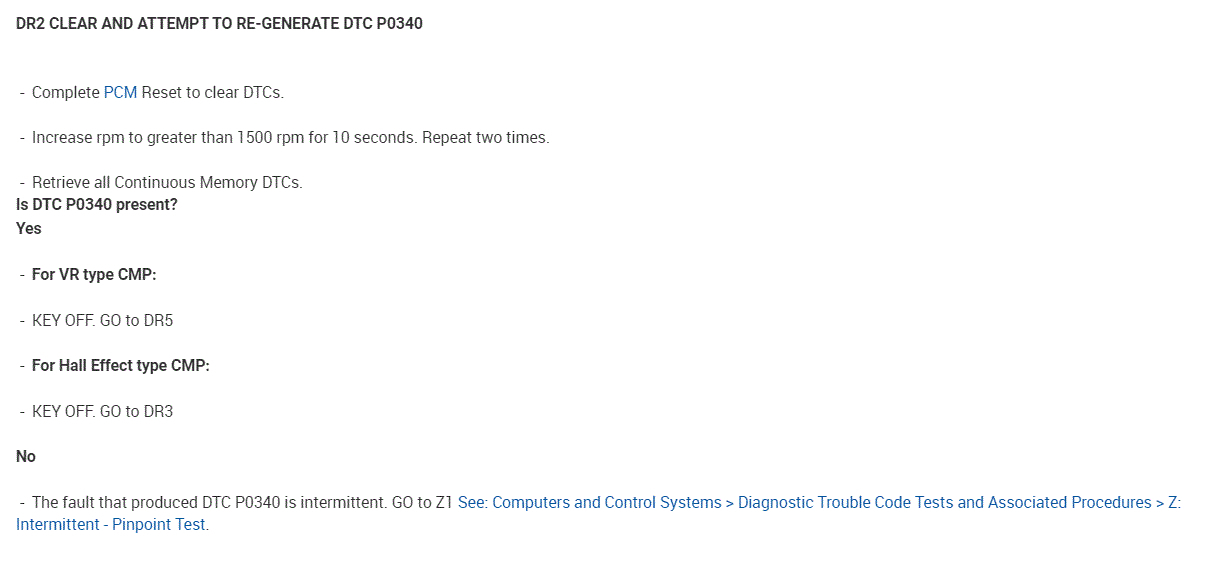Click the DR2 Clear and Attempt heading

pyautogui.click(x=219, y=23)
